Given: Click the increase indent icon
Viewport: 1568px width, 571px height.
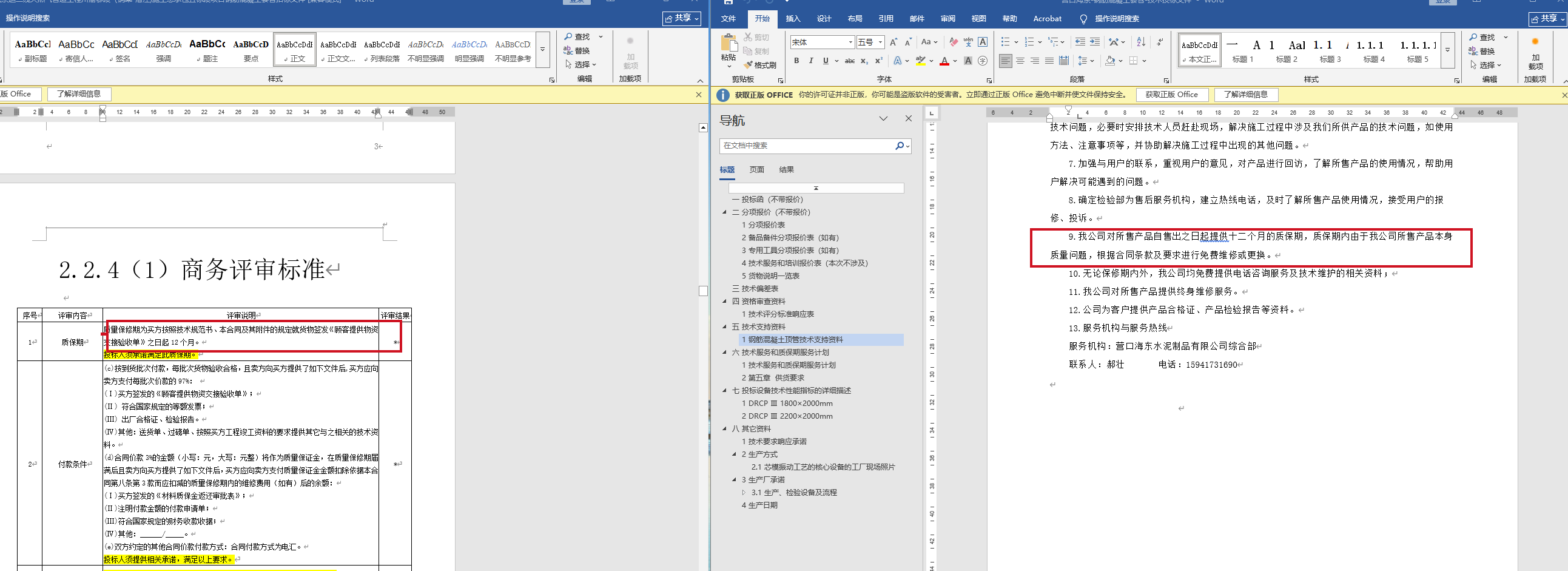Looking at the screenshot, I should 1094,42.
